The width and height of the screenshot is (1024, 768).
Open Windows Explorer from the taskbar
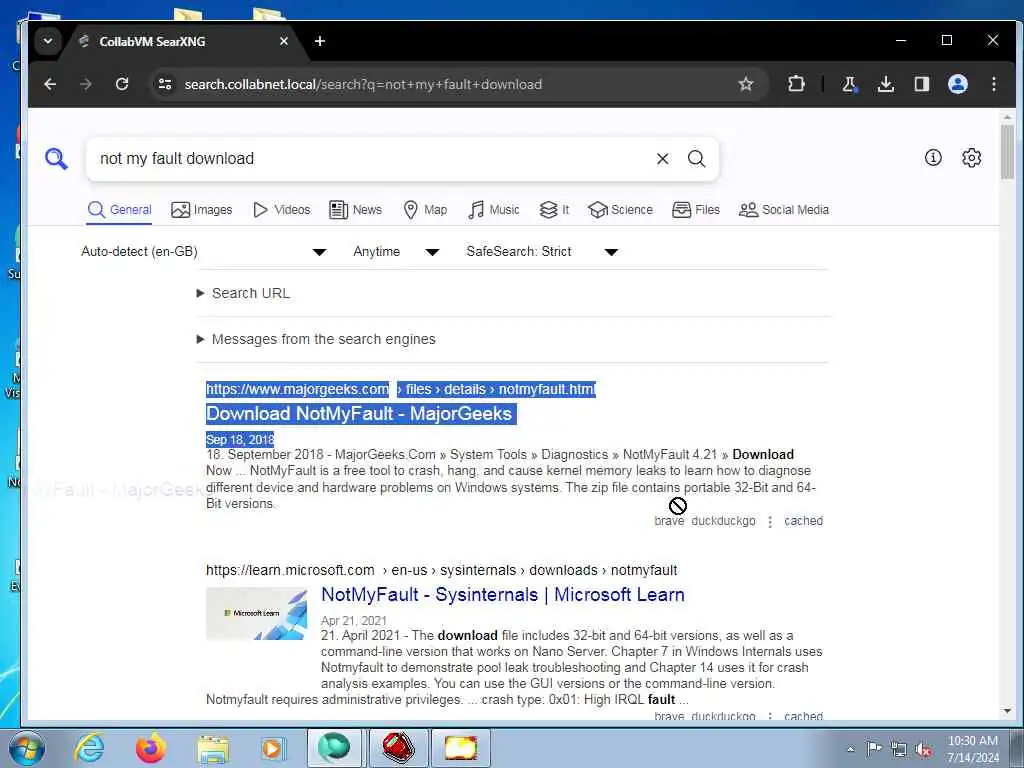click(x=213, y=748)
